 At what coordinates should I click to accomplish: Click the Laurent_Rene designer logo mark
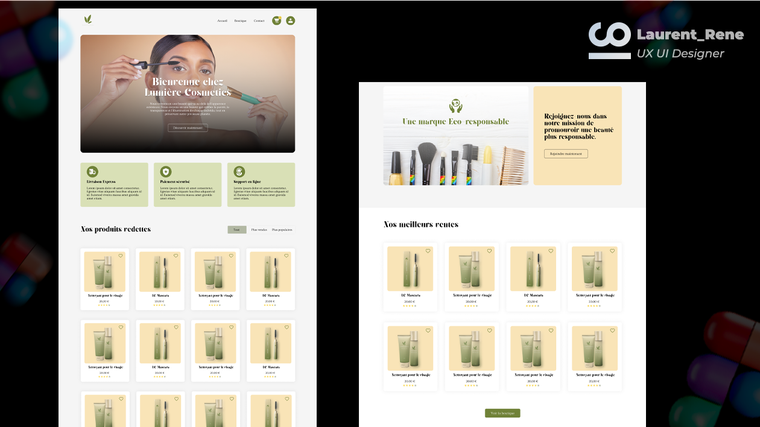[x=610, y=41]
